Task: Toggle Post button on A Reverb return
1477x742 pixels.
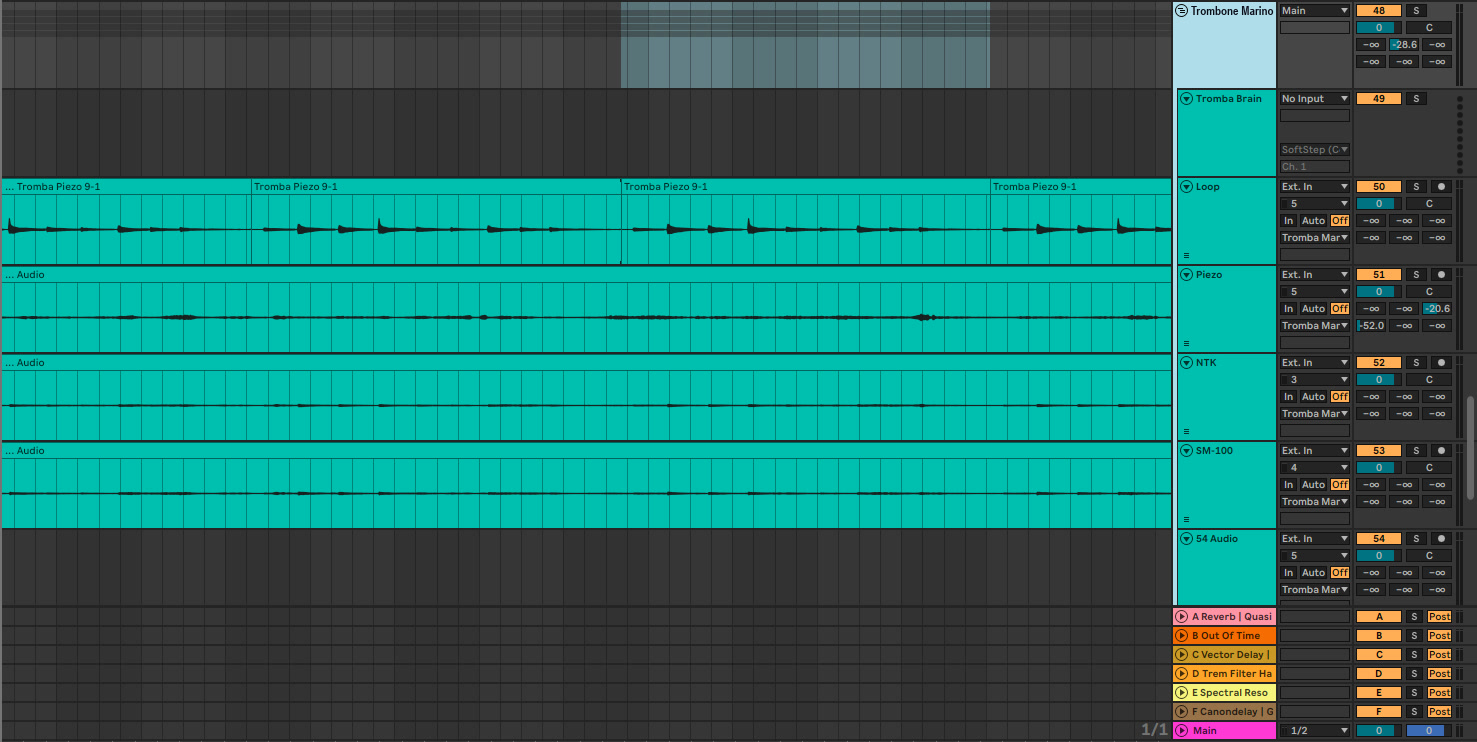Action: [x=1439, y=617]
